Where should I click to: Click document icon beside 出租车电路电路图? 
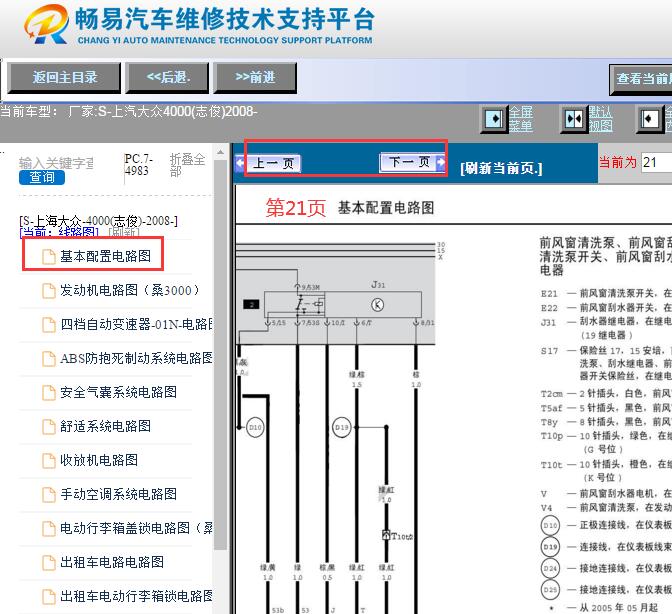point(49,562)
